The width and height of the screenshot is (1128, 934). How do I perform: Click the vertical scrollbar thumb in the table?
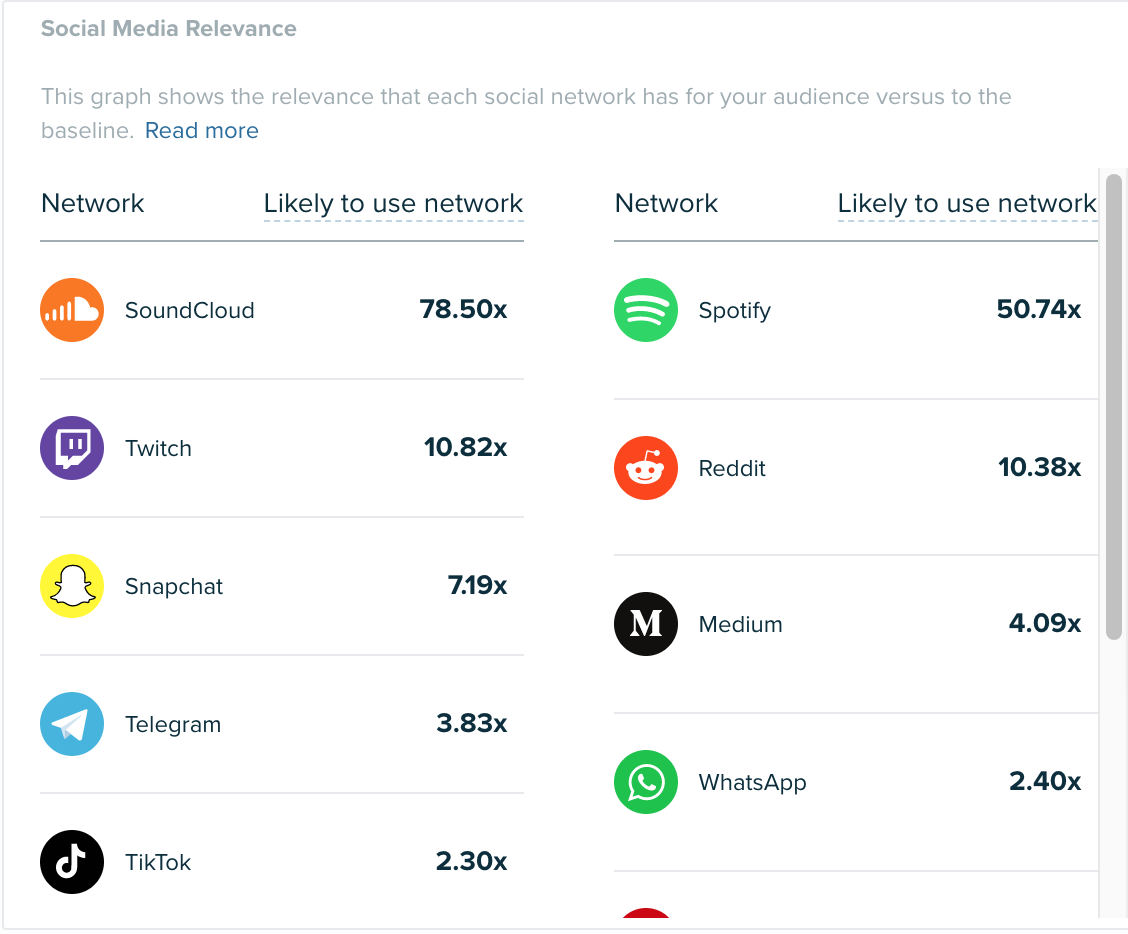[x=1114, y=407]
